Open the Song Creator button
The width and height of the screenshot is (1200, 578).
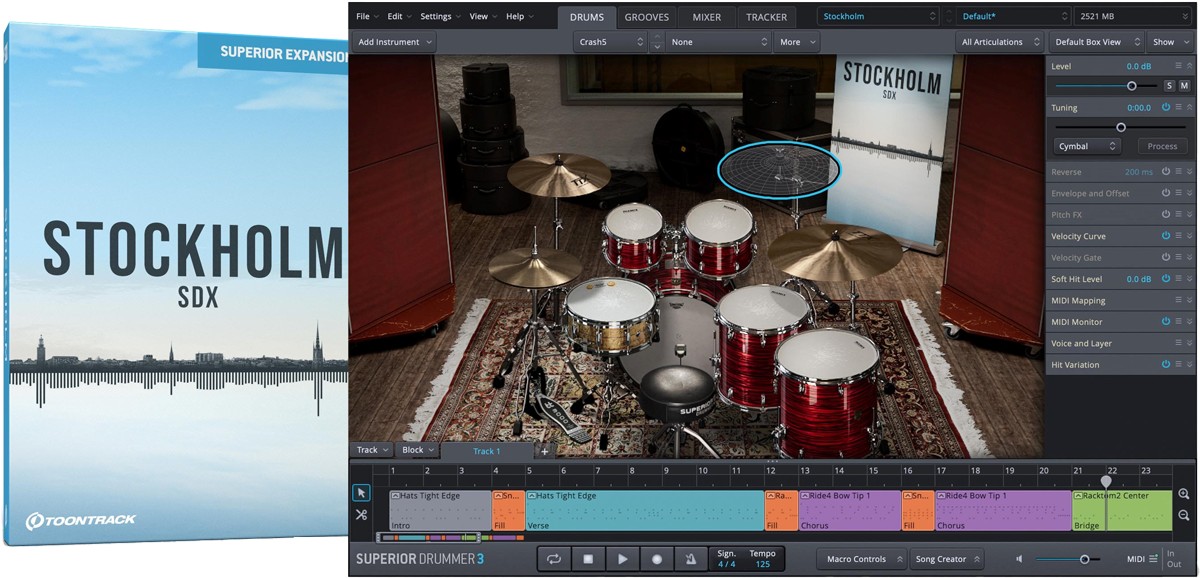[945, 559]
